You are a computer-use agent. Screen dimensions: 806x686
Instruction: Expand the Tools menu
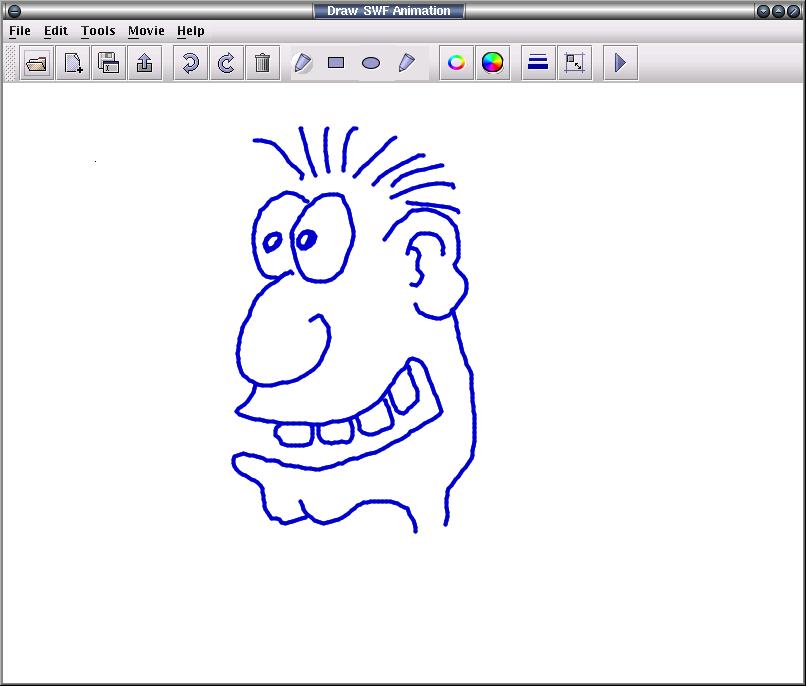98,31
